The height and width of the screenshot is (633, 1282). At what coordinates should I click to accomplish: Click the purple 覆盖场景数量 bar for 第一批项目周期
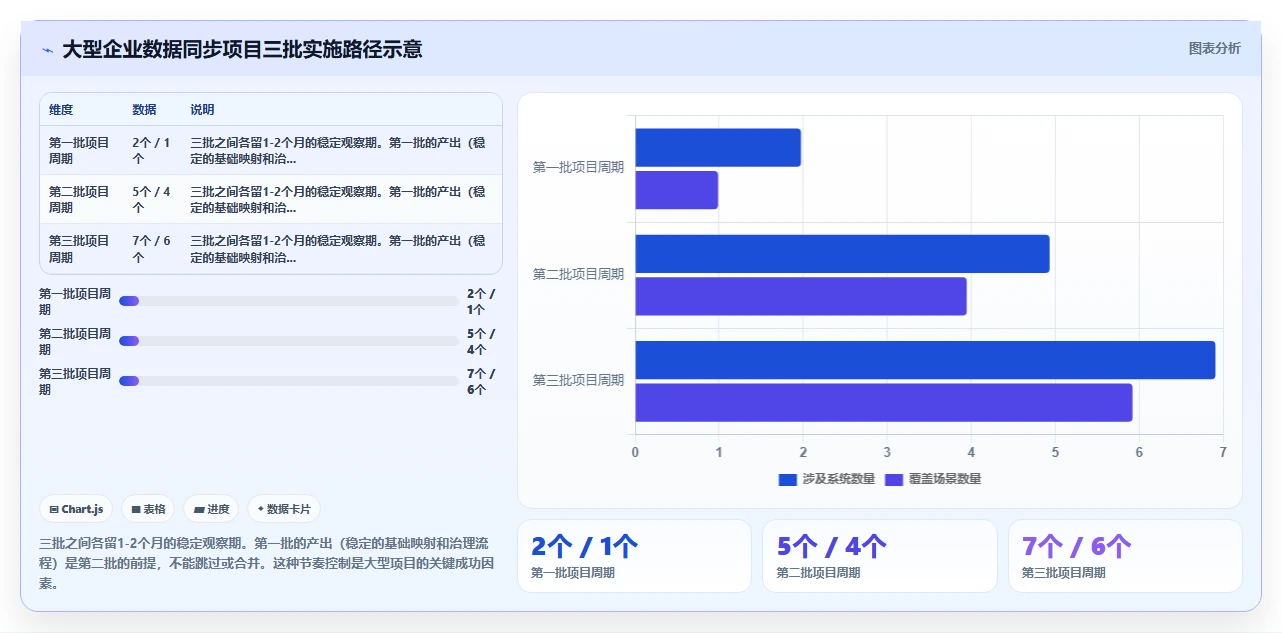coord(676,190)
